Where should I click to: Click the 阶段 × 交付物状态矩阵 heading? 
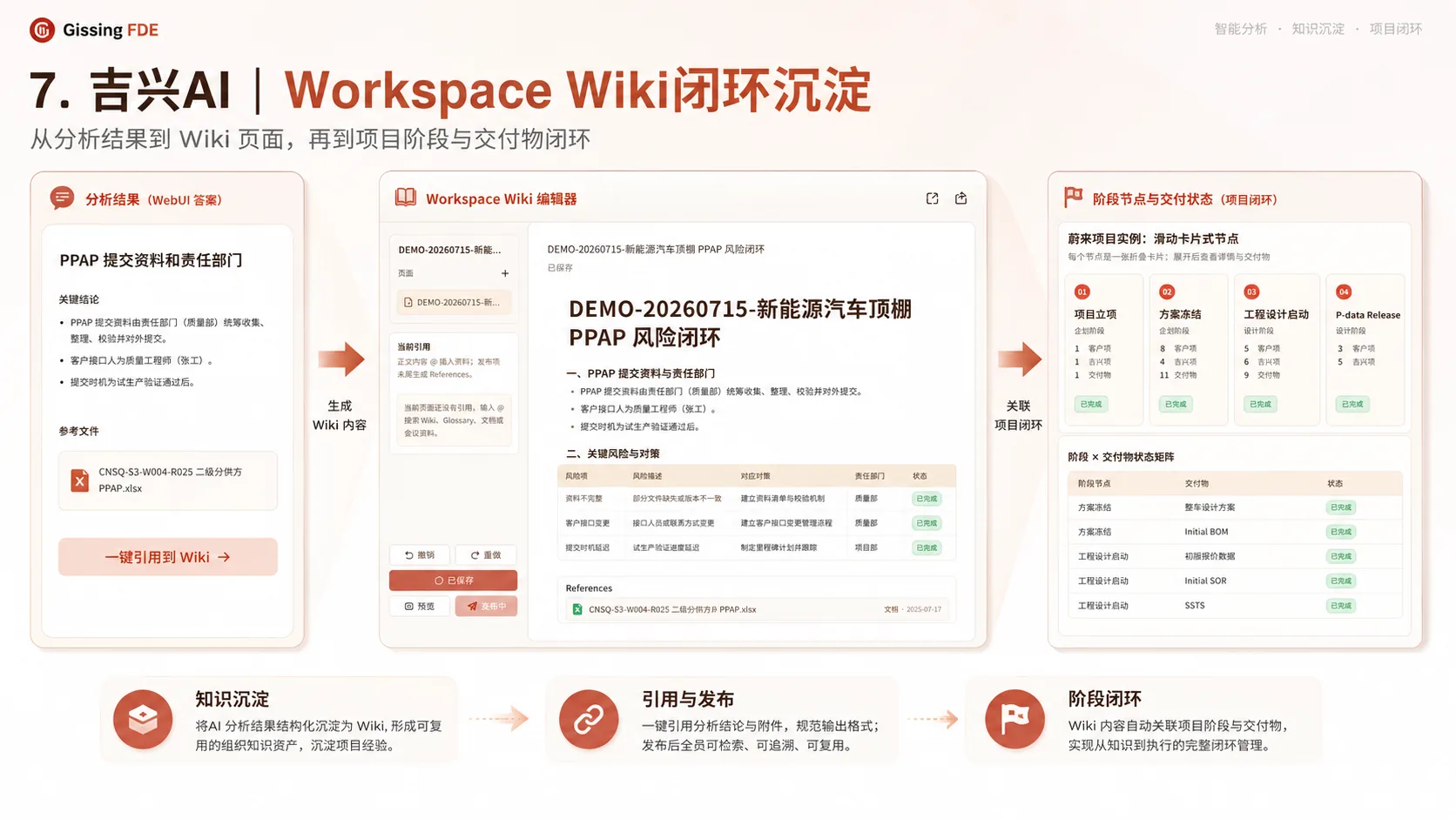click(x=1121, y=457)
